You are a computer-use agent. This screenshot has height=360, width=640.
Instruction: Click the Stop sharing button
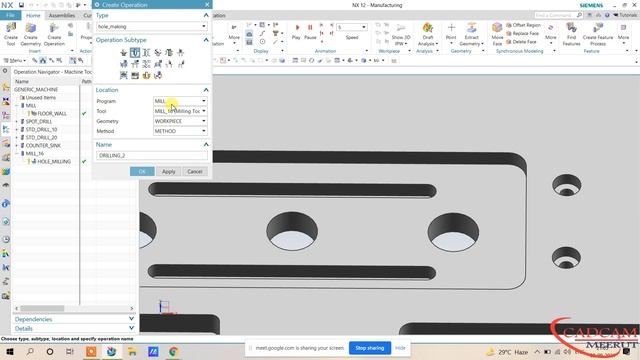(370, 348)
